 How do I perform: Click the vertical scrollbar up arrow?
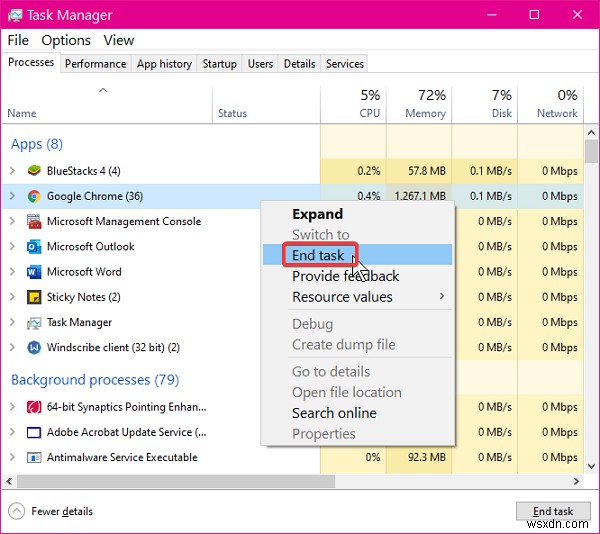pyautogui.click(x=591, y=133)
